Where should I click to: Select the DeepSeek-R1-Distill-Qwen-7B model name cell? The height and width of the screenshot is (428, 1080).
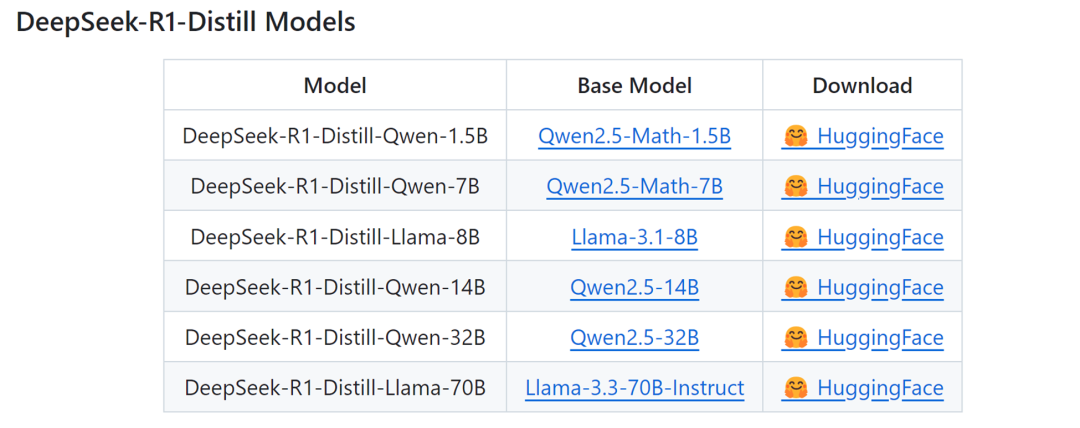pyautogui.click(x=335, y=186)
